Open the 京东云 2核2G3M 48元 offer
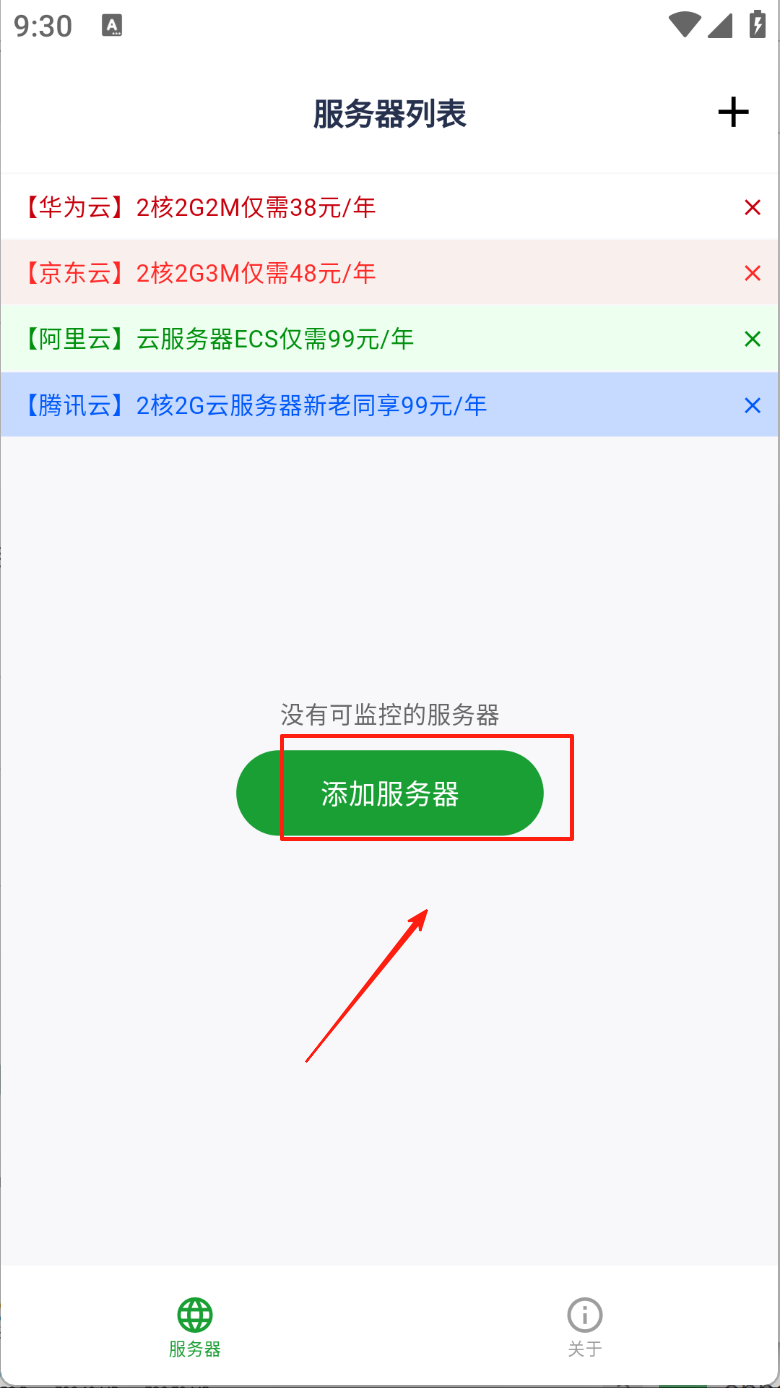The image size is (780, 1388). (x=198, y=273)
